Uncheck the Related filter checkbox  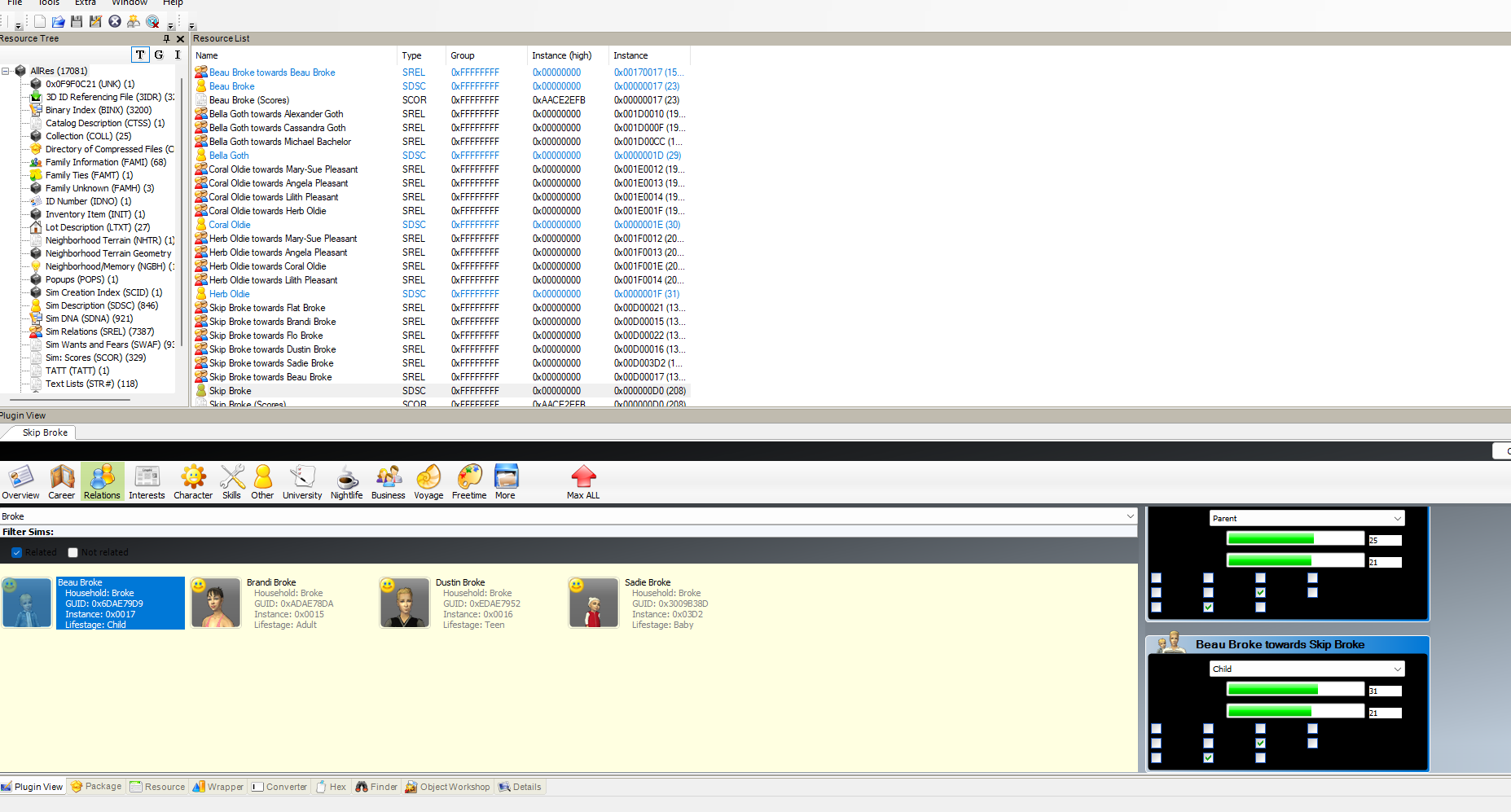(16, 552)
